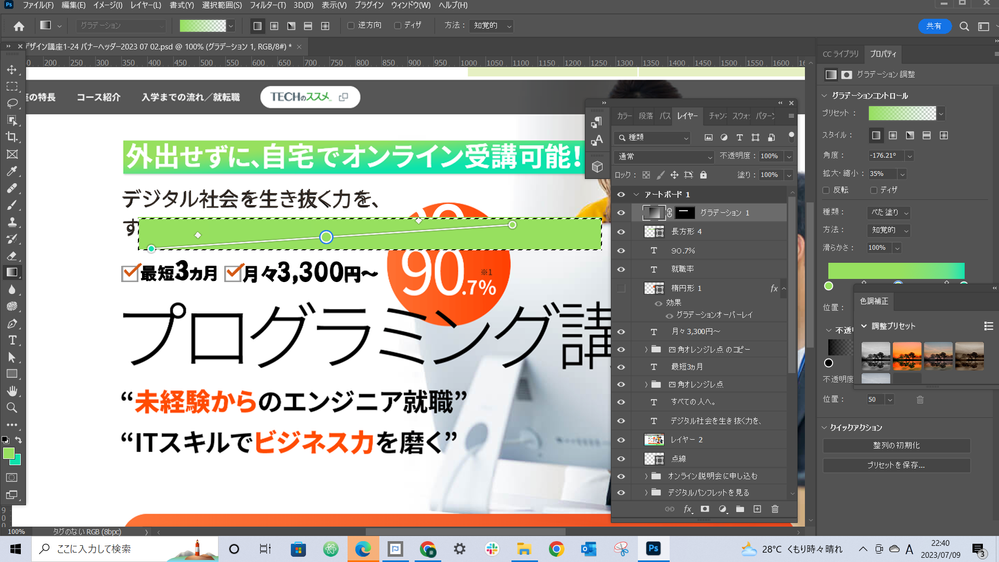Open the フィルター menu
The width and height of the screenshot is (999, 562).
click(268, 5)
